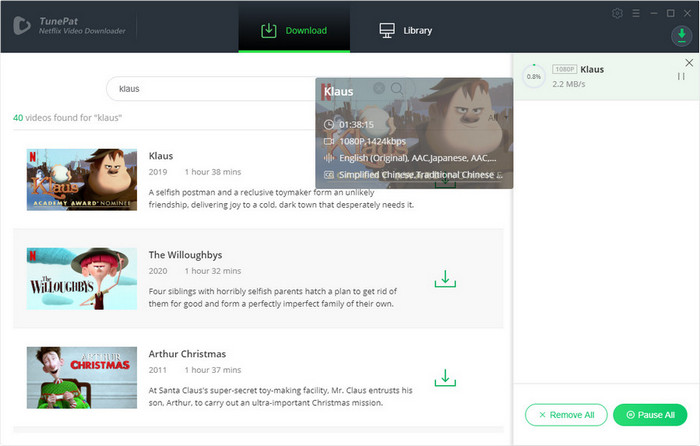Viewport: 700px width, 446px height.
Task: Open the settings gear in title bar
Action: click(617, 13)
